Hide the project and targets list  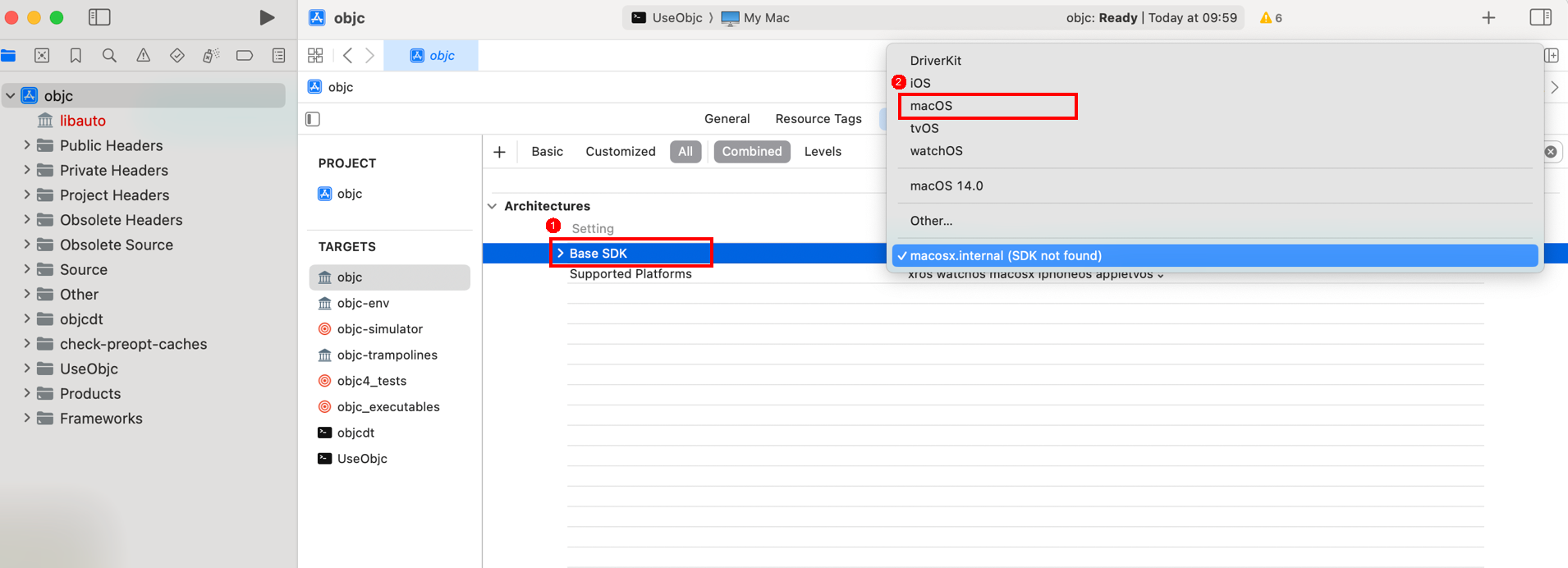[x=313, y=119]
